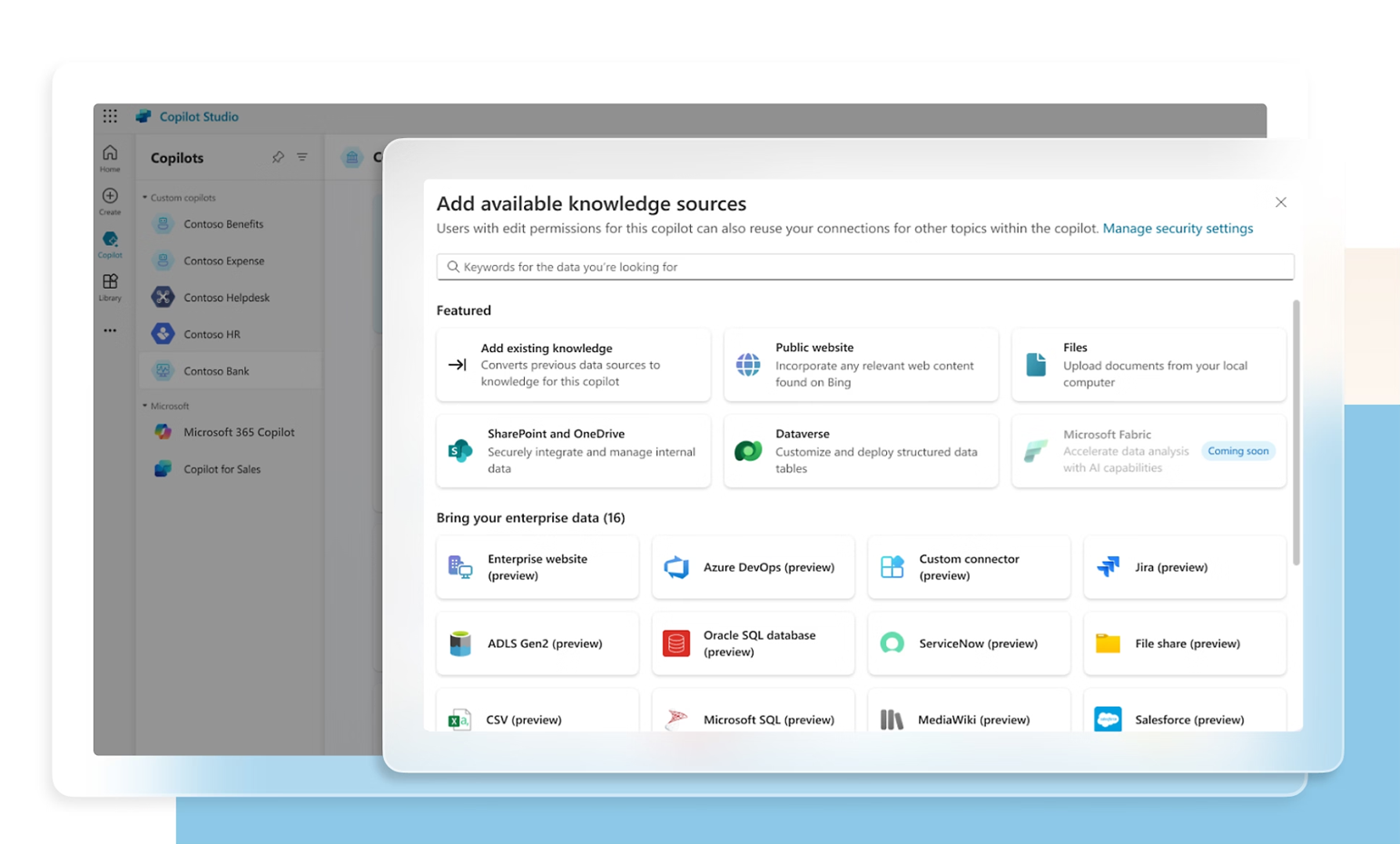Select Custom connector (preview)
The image size is (1400, 844).
pyautogui.click(x=969, y=567)
